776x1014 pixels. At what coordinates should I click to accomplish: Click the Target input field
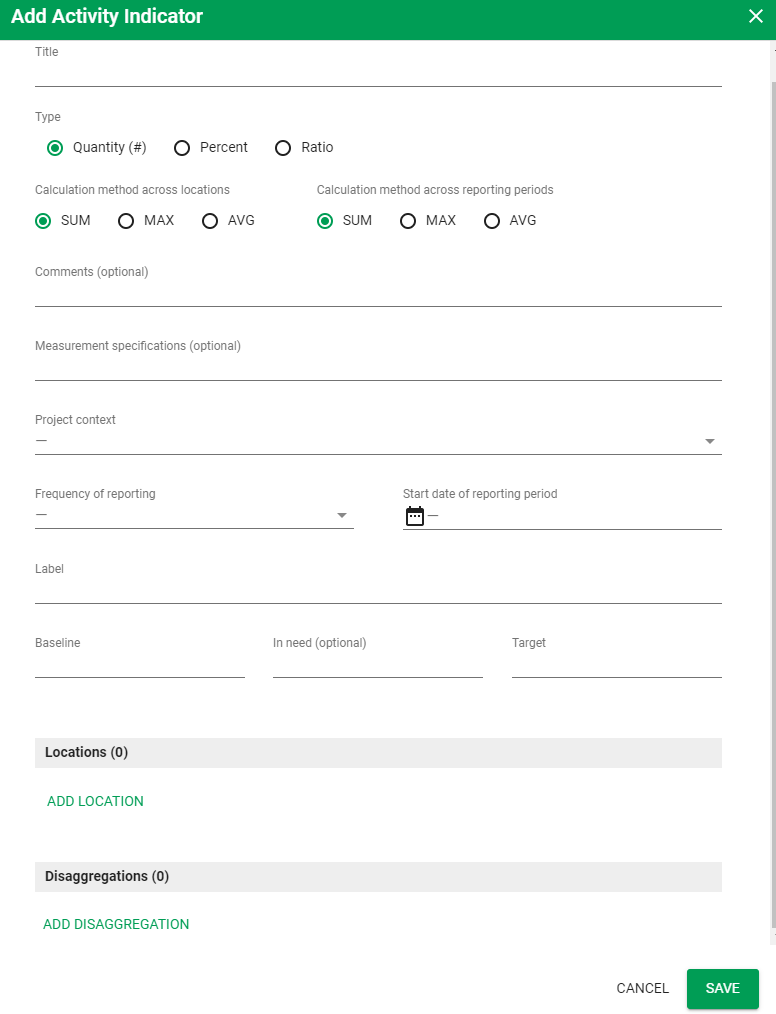[616, 665]
